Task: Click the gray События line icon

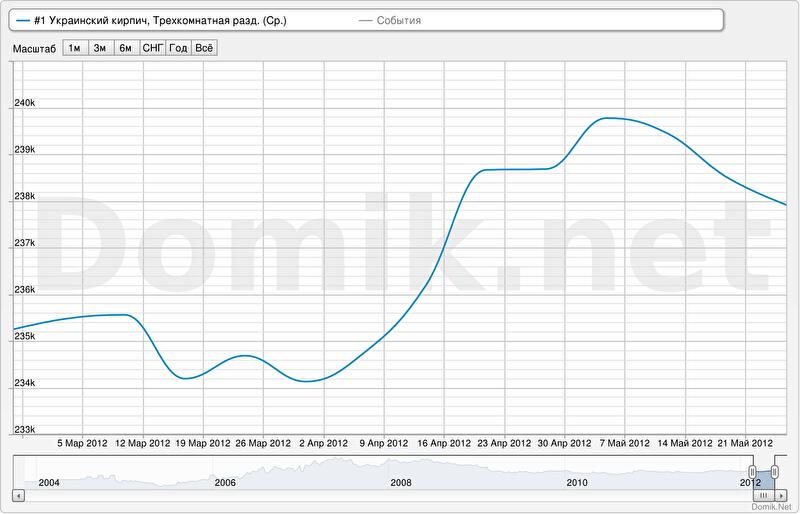Action: pos(365,20)
